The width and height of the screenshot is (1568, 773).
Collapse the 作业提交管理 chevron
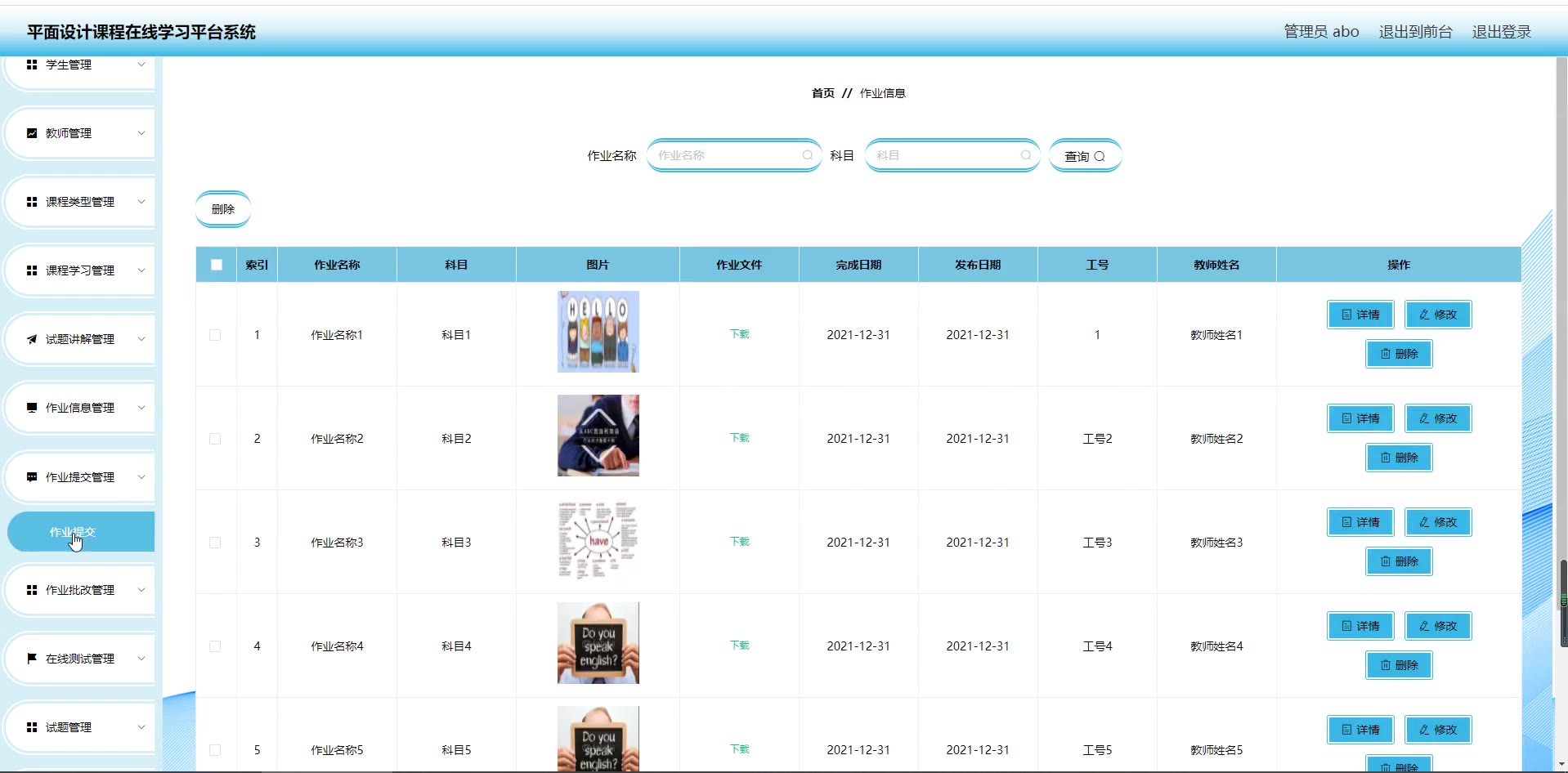pos(141,477)
